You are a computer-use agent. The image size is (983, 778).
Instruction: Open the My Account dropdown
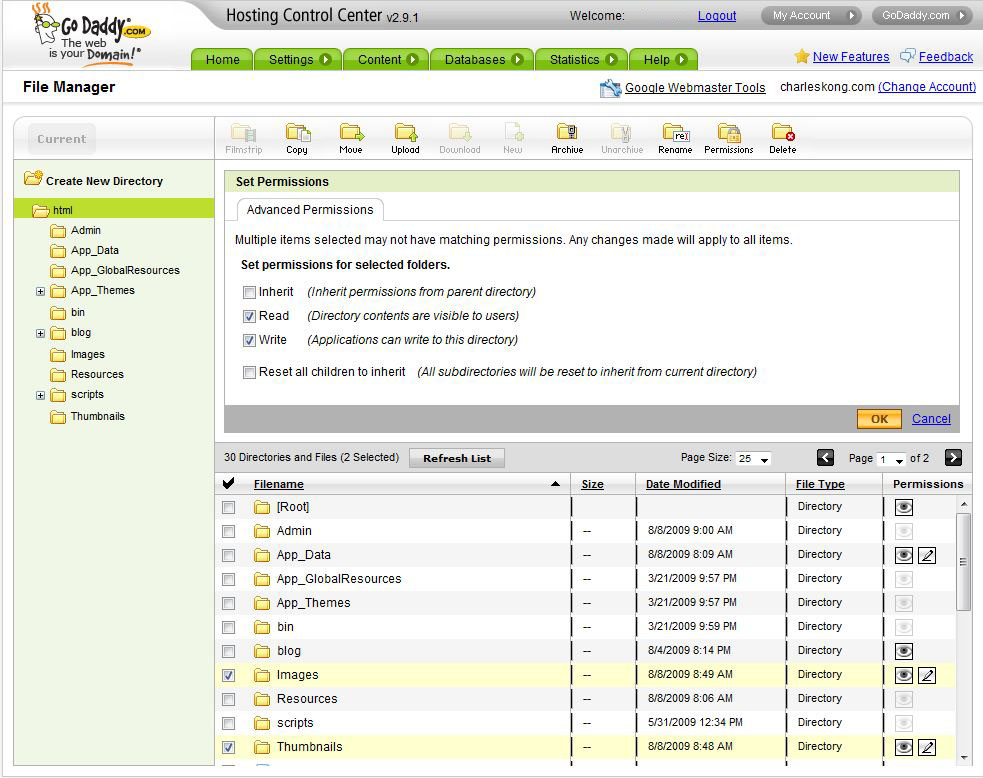click(x=811, y=16)
